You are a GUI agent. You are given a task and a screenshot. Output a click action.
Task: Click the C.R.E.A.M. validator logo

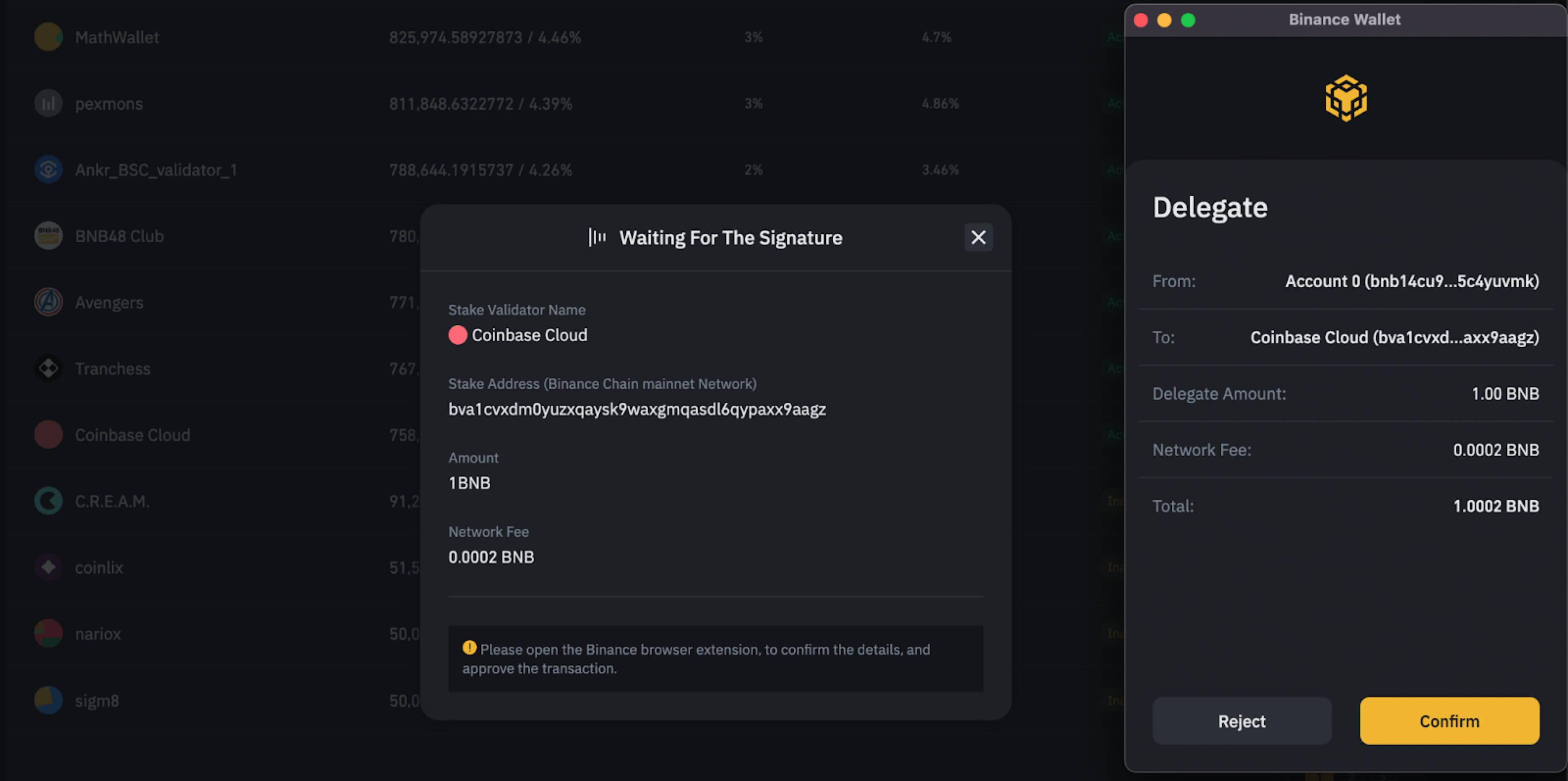[x=48, y=501]
